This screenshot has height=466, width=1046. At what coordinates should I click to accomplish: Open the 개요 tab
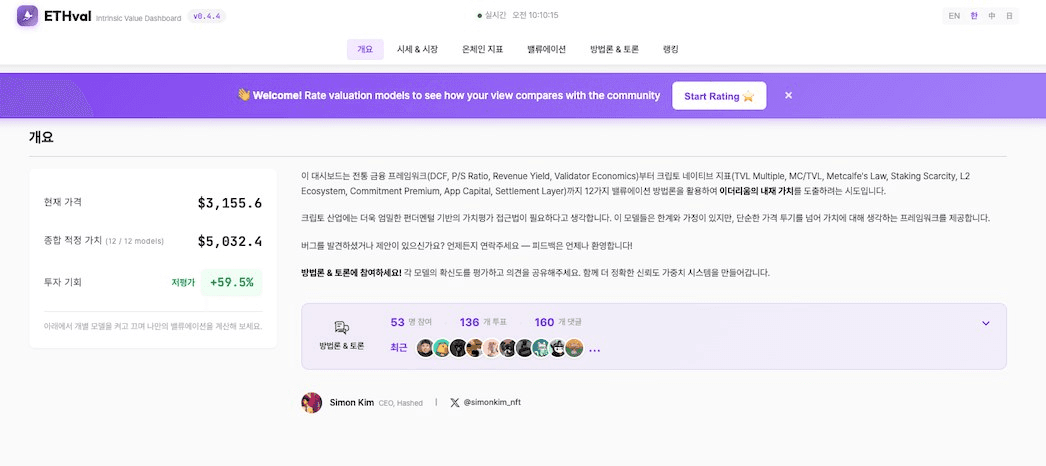click(365, 49)
